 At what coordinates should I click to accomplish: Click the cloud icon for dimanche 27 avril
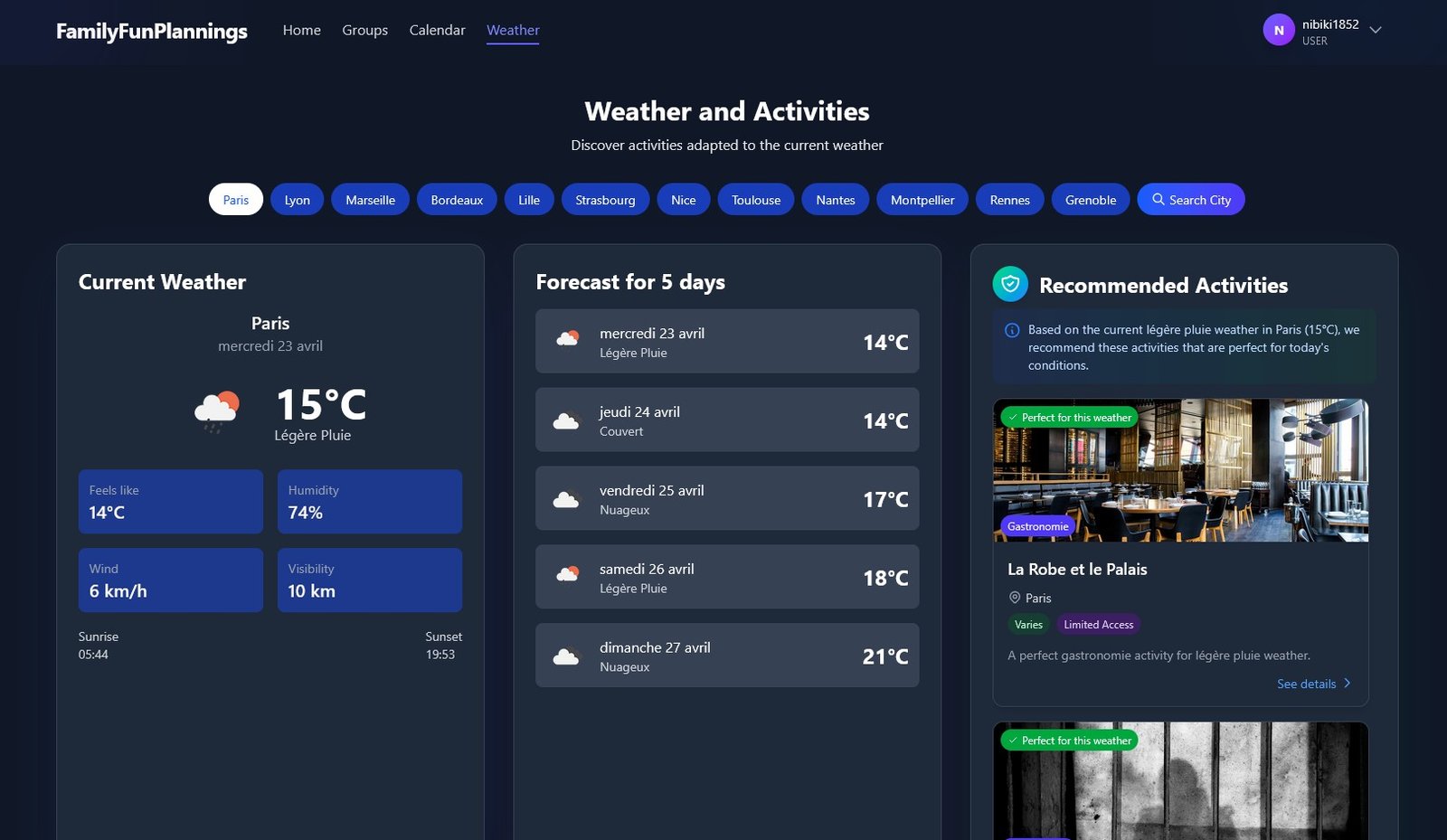point(566,656)
